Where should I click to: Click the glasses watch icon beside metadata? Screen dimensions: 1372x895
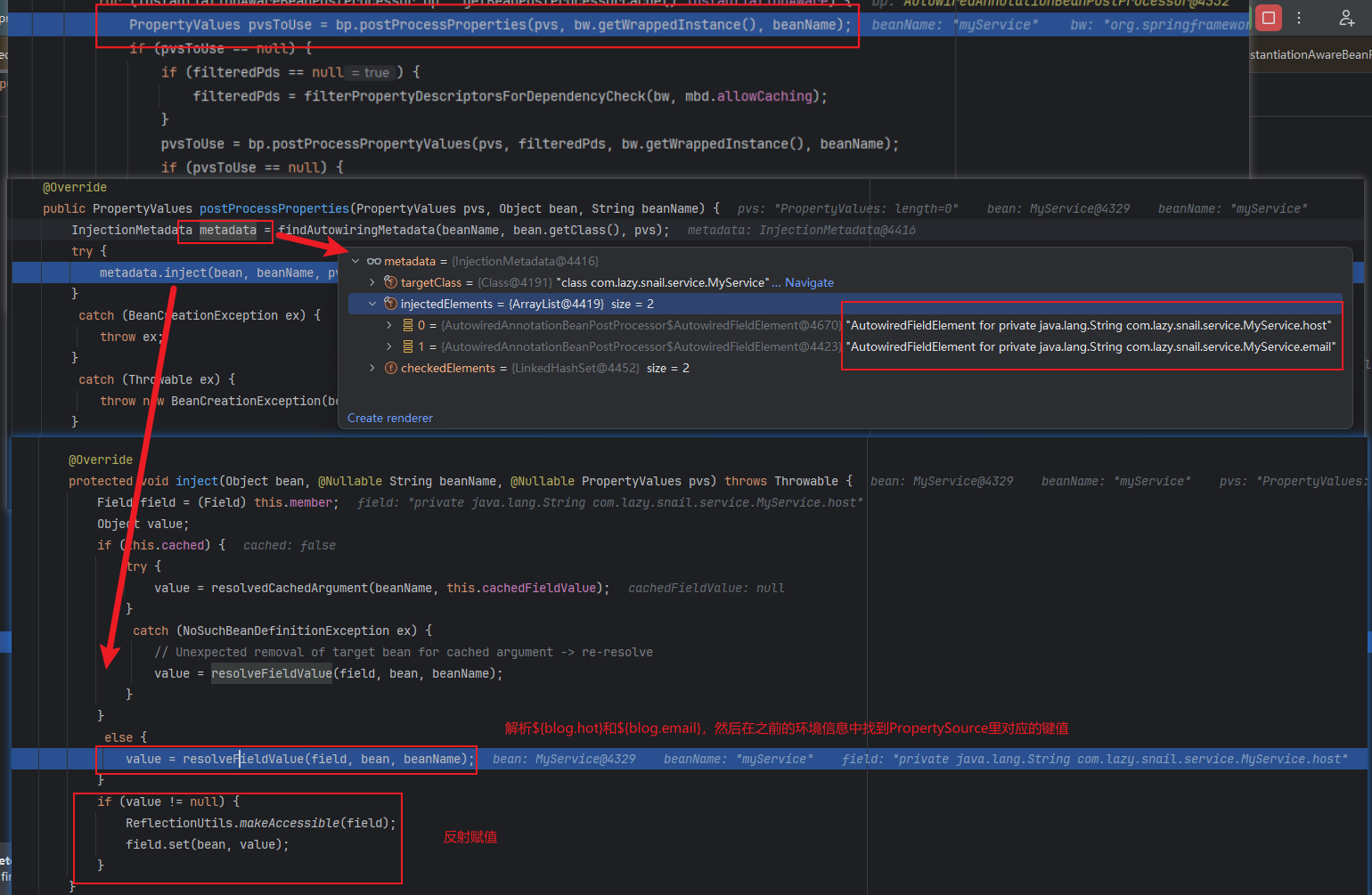click(x=374, y=261)
